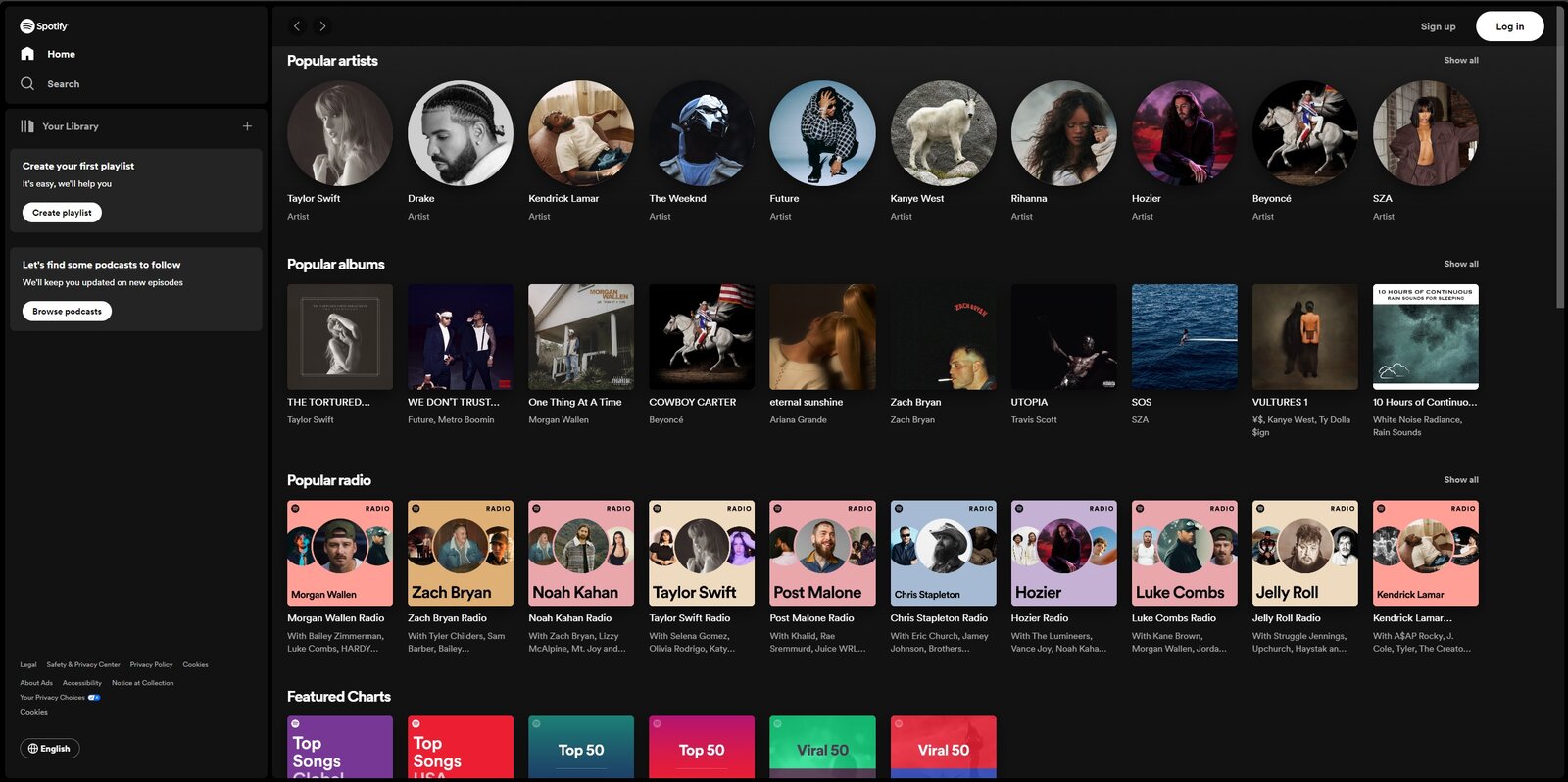The height and width of the screenshot is (782, 1568).
Task: Open One Thing At A Time album
Action: point(581,337)
